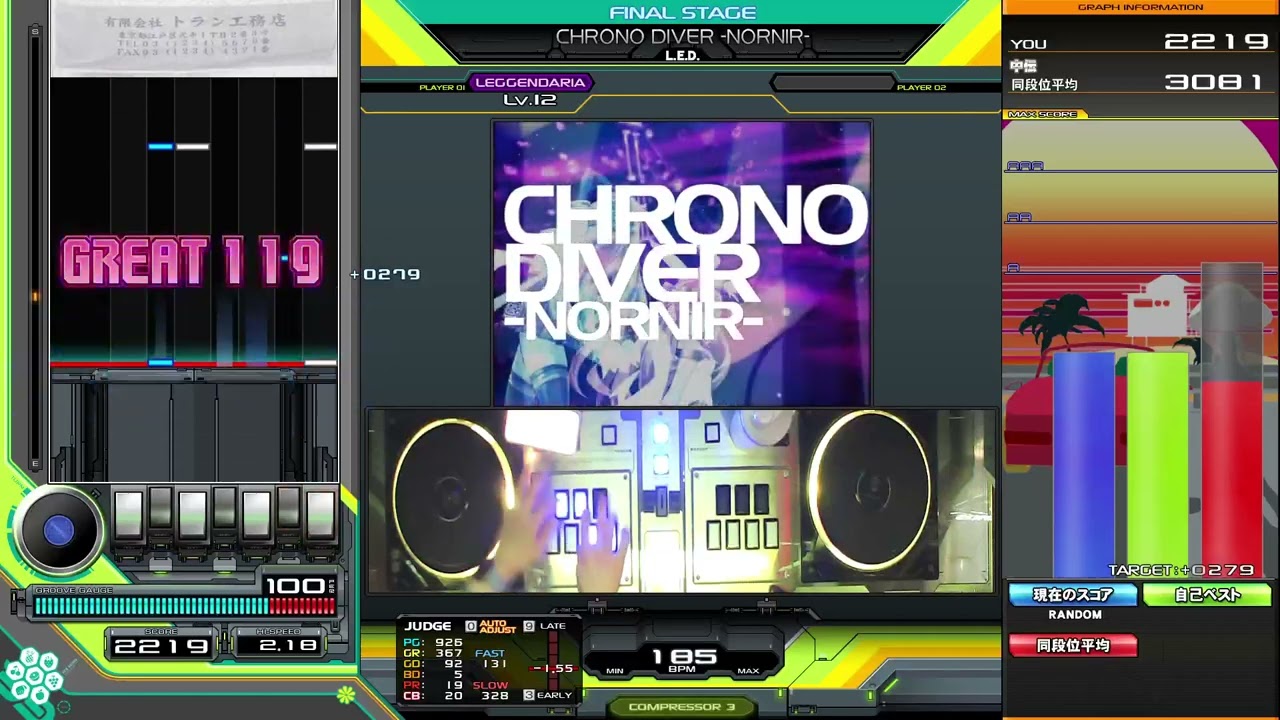The height and width of the screenshot is (720, 1280).
Task: Click the CHRONO DIVER album jacket
Action: point(681,263)
